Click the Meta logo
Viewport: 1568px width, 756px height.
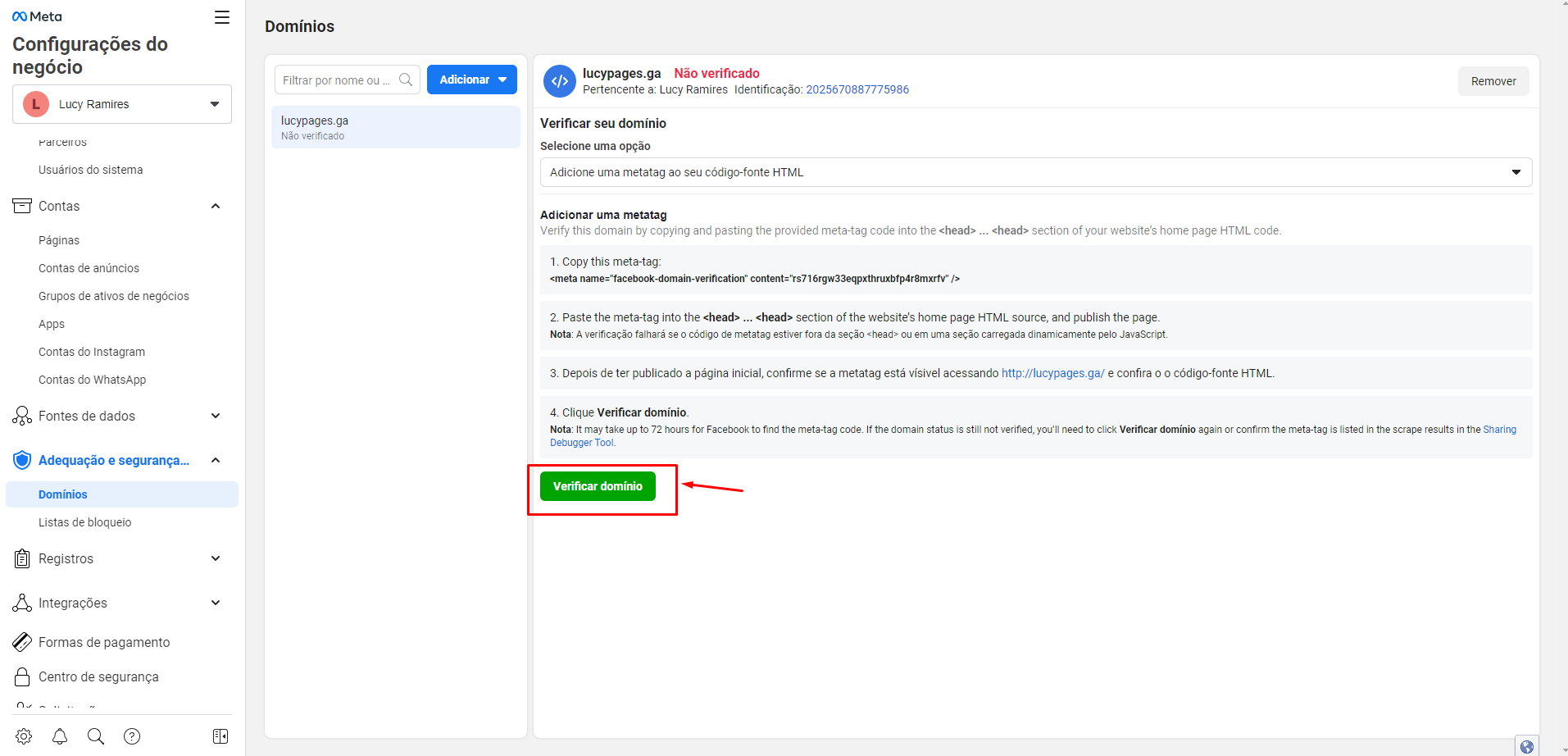[37, 16]
